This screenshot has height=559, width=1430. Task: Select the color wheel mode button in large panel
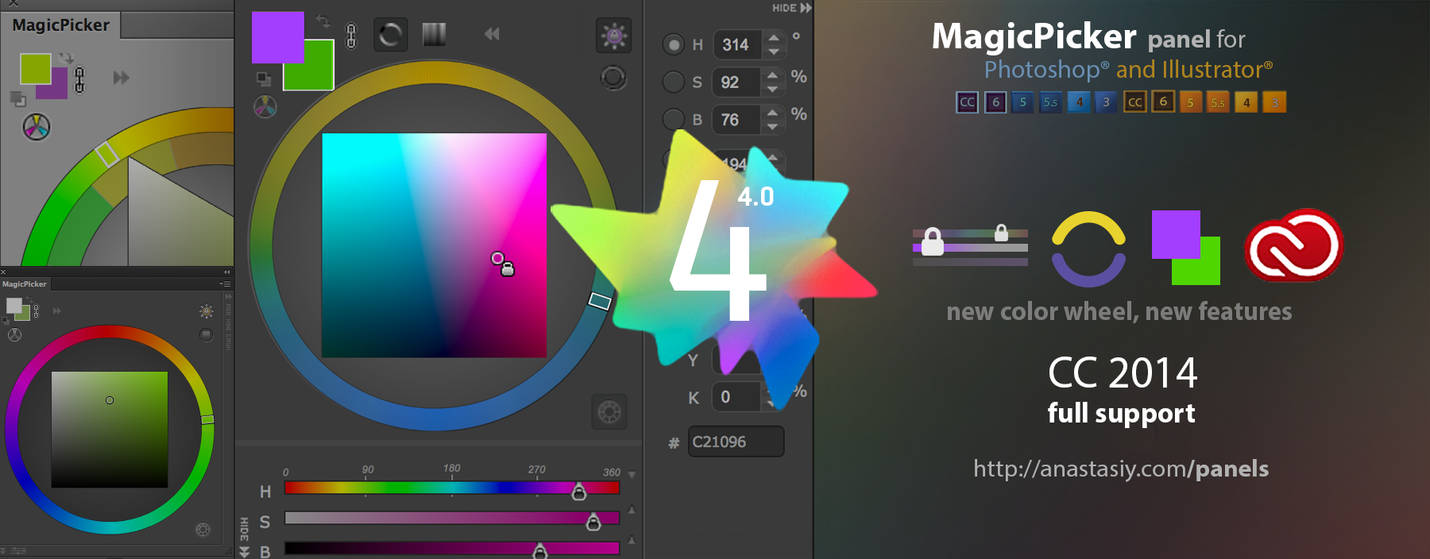pos(390,36)
